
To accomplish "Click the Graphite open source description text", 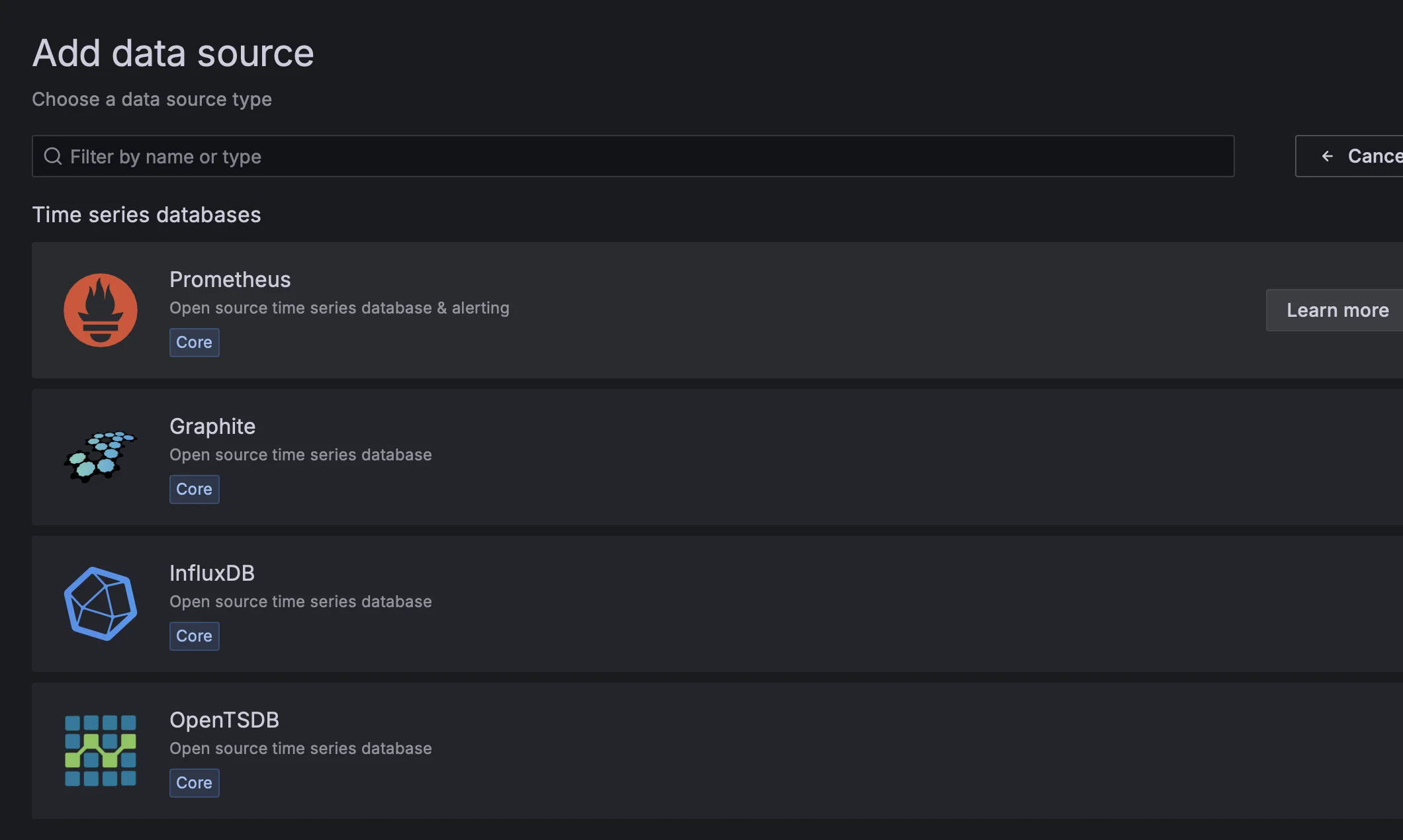I will click(300, 455).
